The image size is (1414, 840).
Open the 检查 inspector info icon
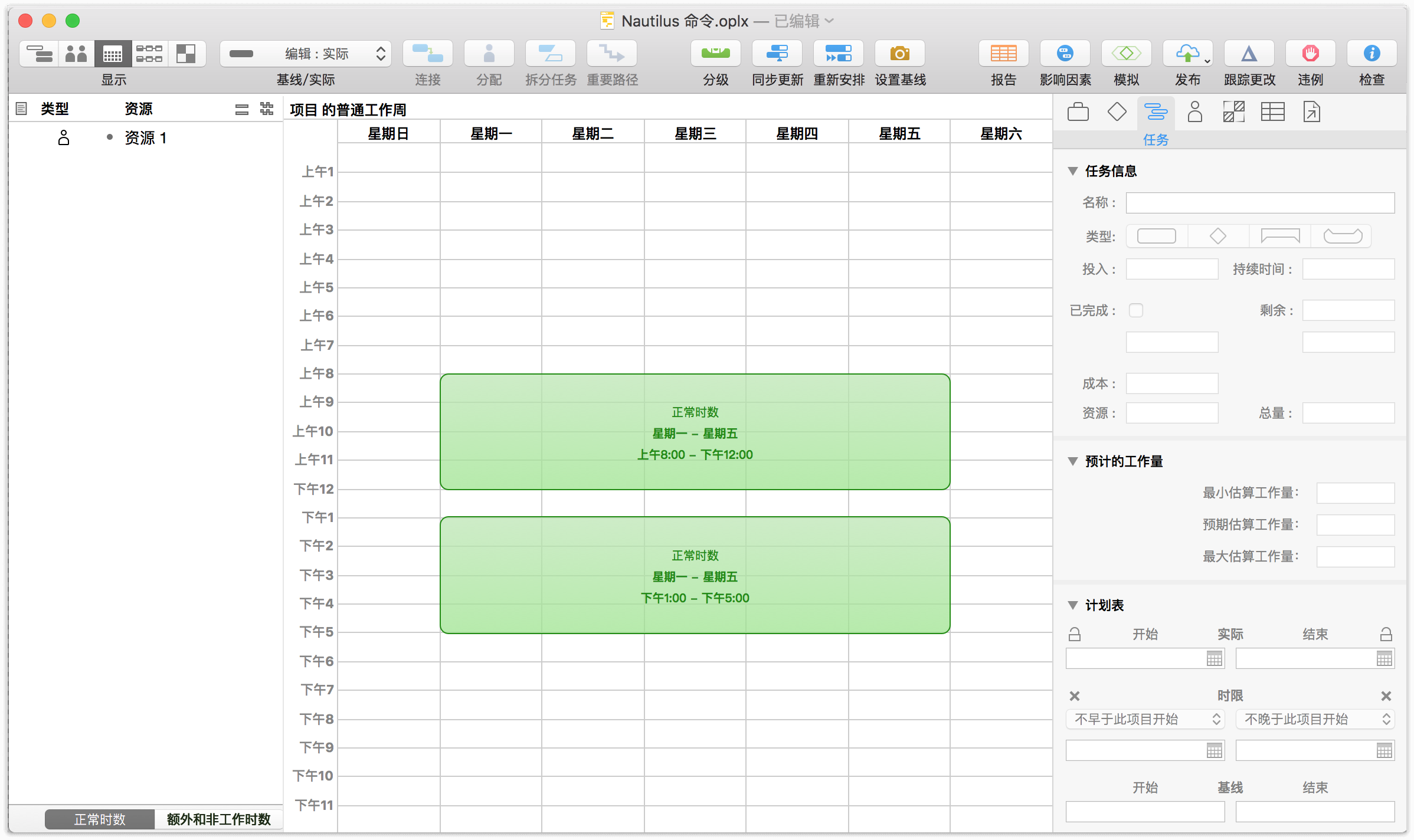[x=1372, y=54]
